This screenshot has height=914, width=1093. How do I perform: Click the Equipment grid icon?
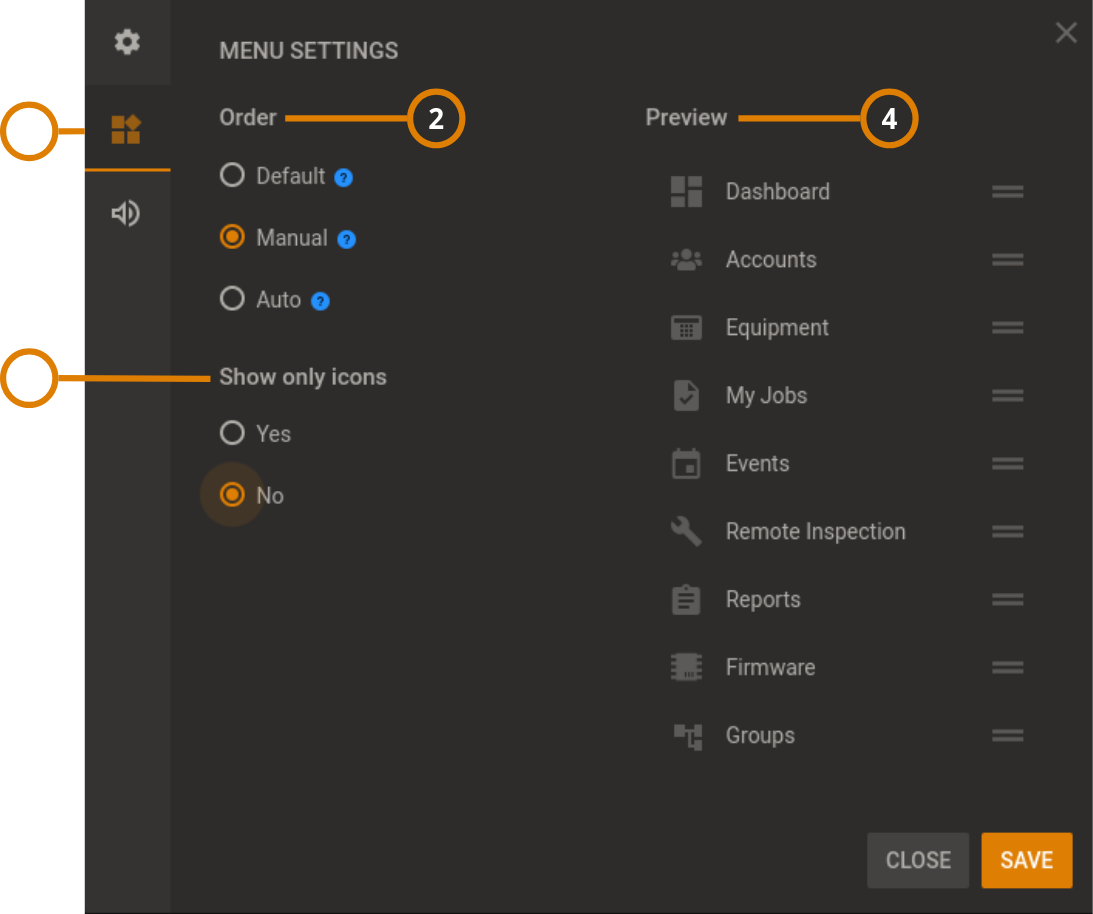click(686, 327)
